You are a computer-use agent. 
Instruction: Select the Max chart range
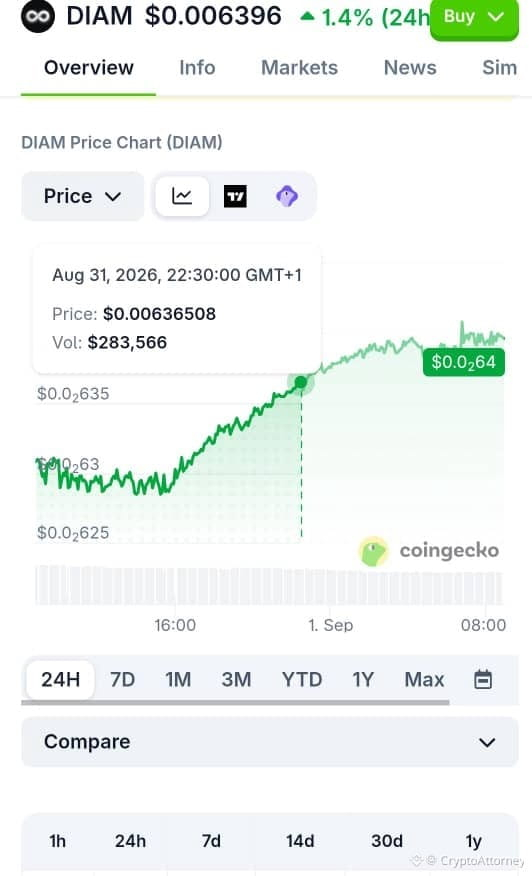point(425,679)
